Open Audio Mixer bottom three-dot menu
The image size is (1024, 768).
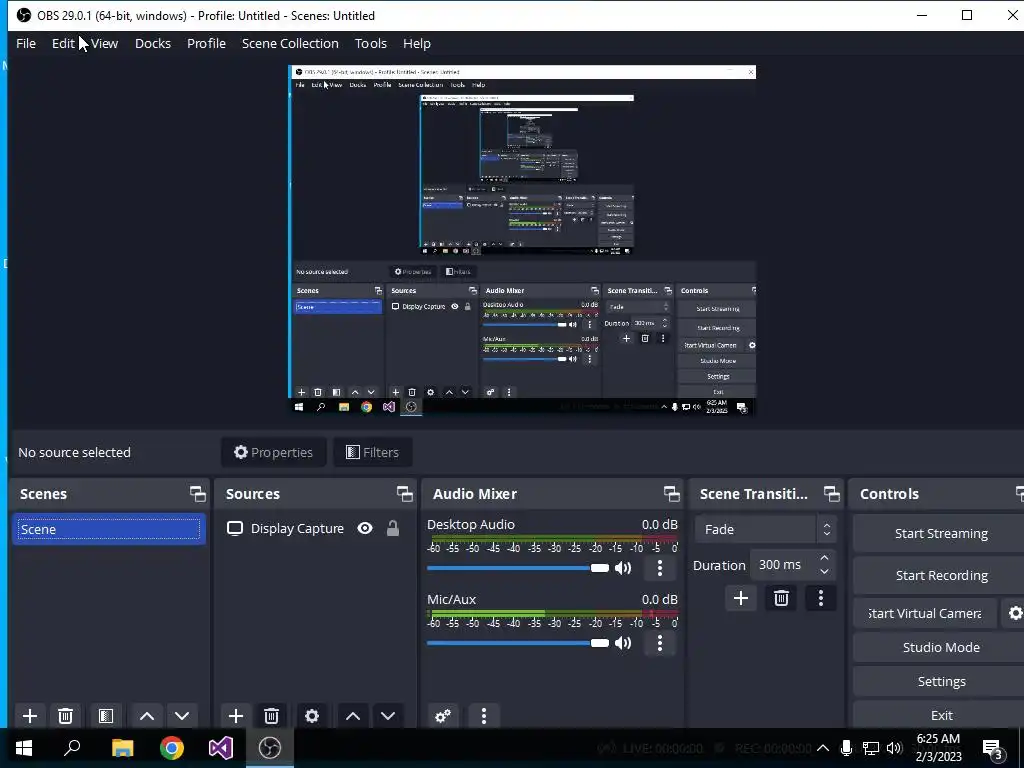point(484,716)
